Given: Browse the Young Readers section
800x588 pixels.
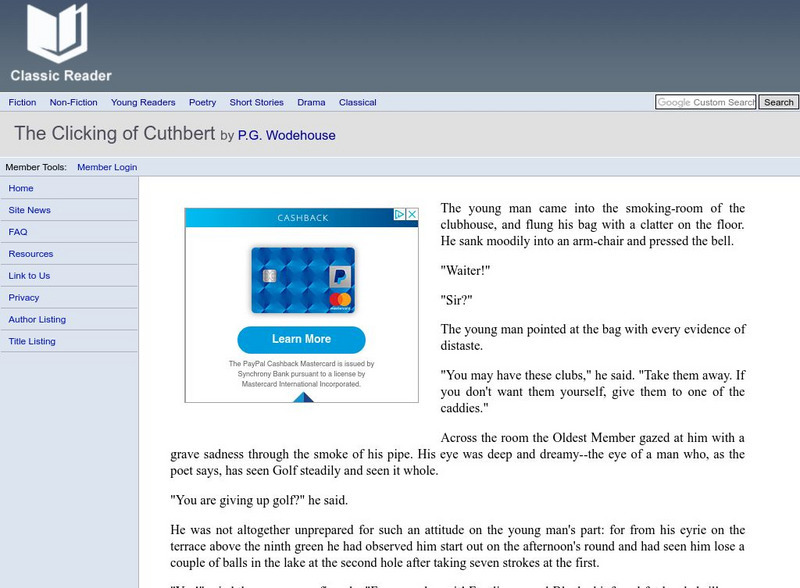Looking at the screenshot, I should point(143,102).
